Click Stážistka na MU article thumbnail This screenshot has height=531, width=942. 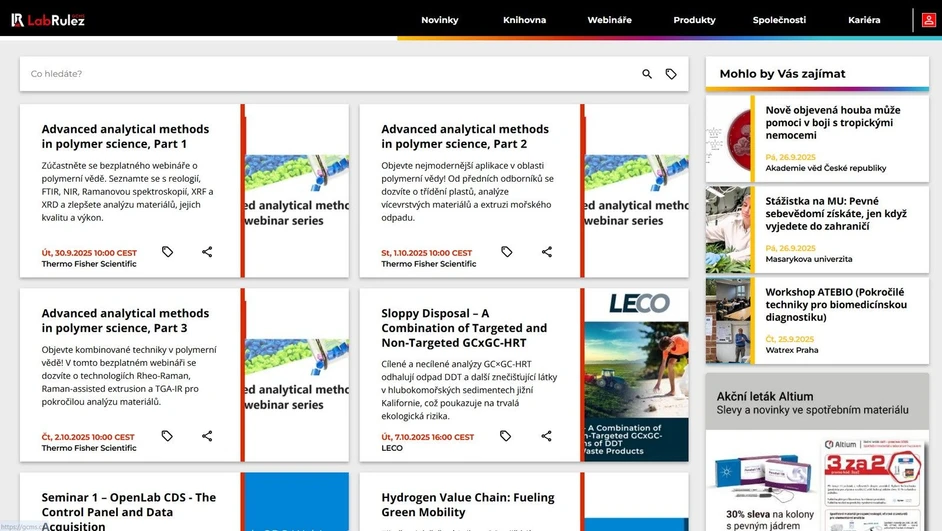point(728,229)
